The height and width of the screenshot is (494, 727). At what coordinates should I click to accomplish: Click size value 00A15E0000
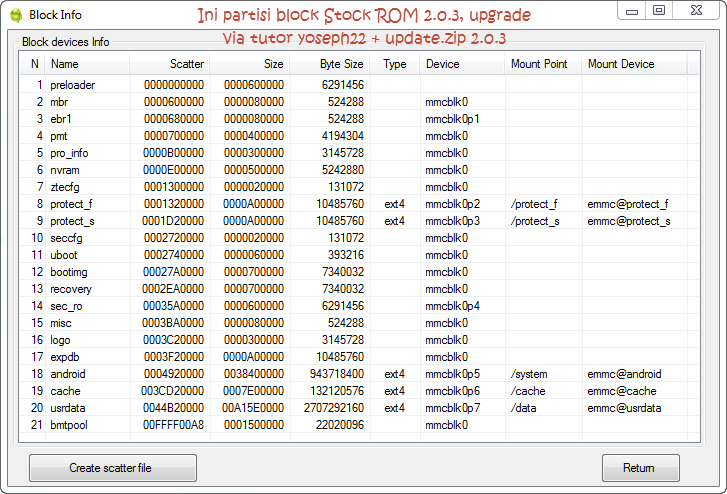(253, 408)
